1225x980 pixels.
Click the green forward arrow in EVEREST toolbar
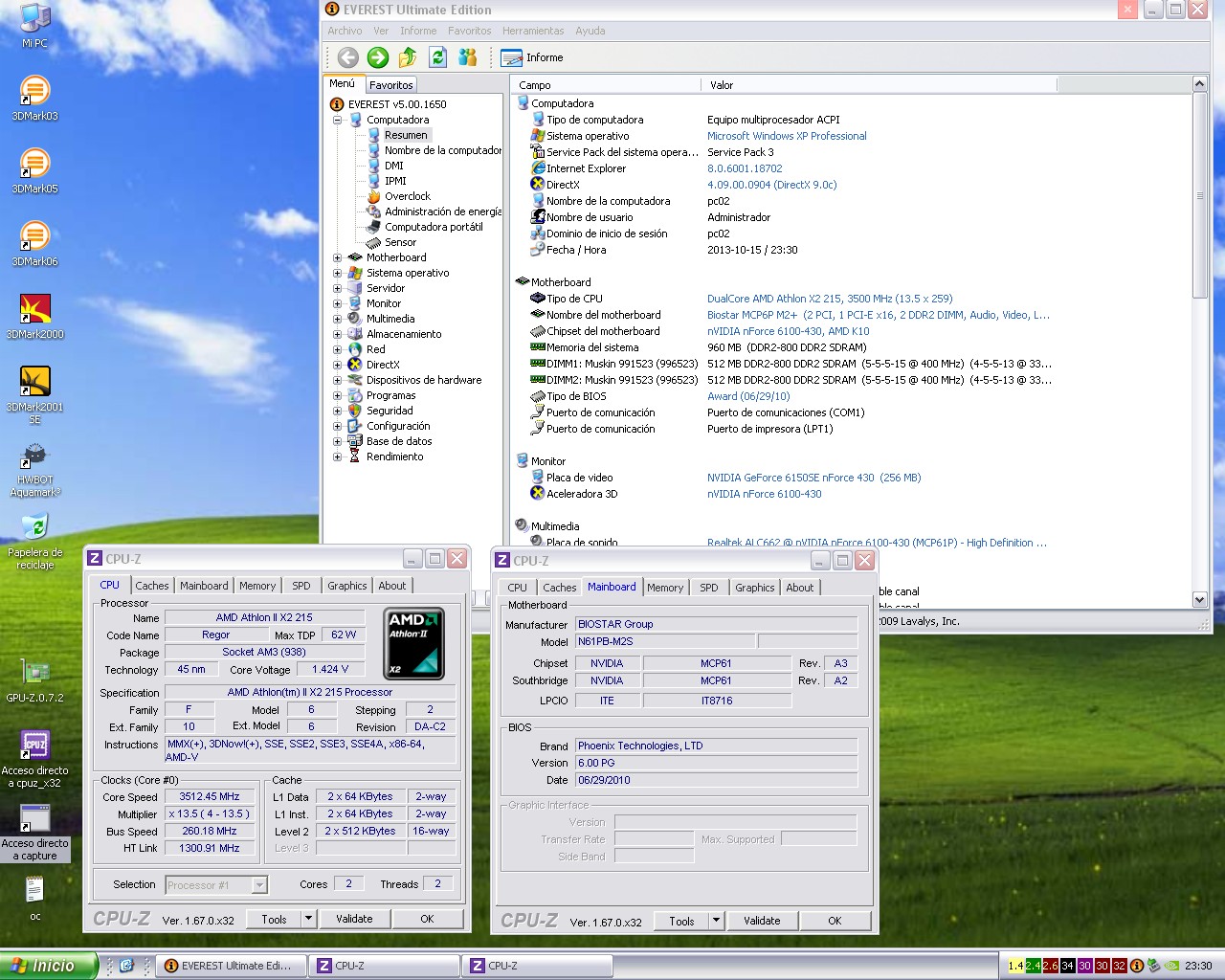pos(378,57)
